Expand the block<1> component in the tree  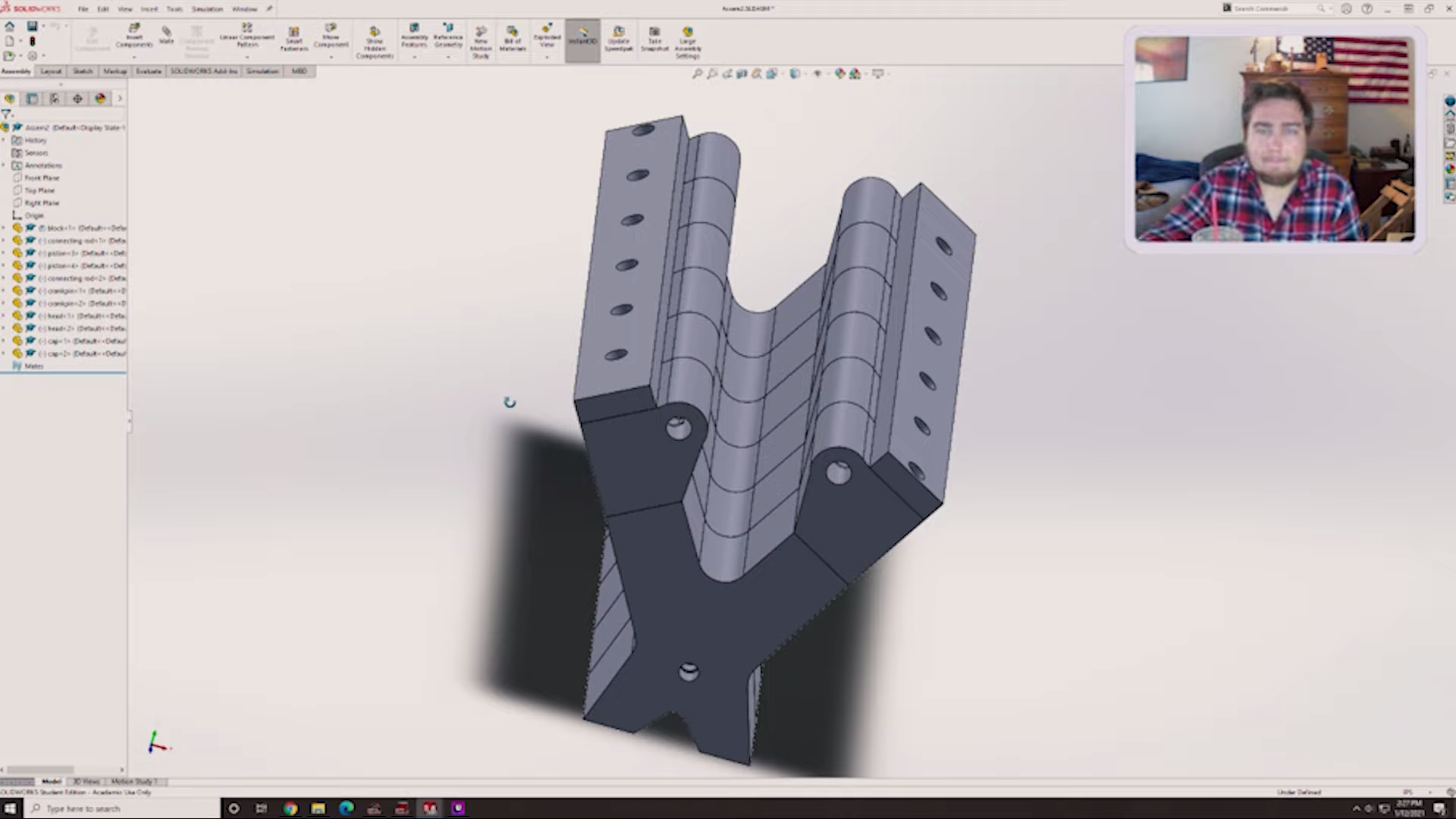point(5,227)
